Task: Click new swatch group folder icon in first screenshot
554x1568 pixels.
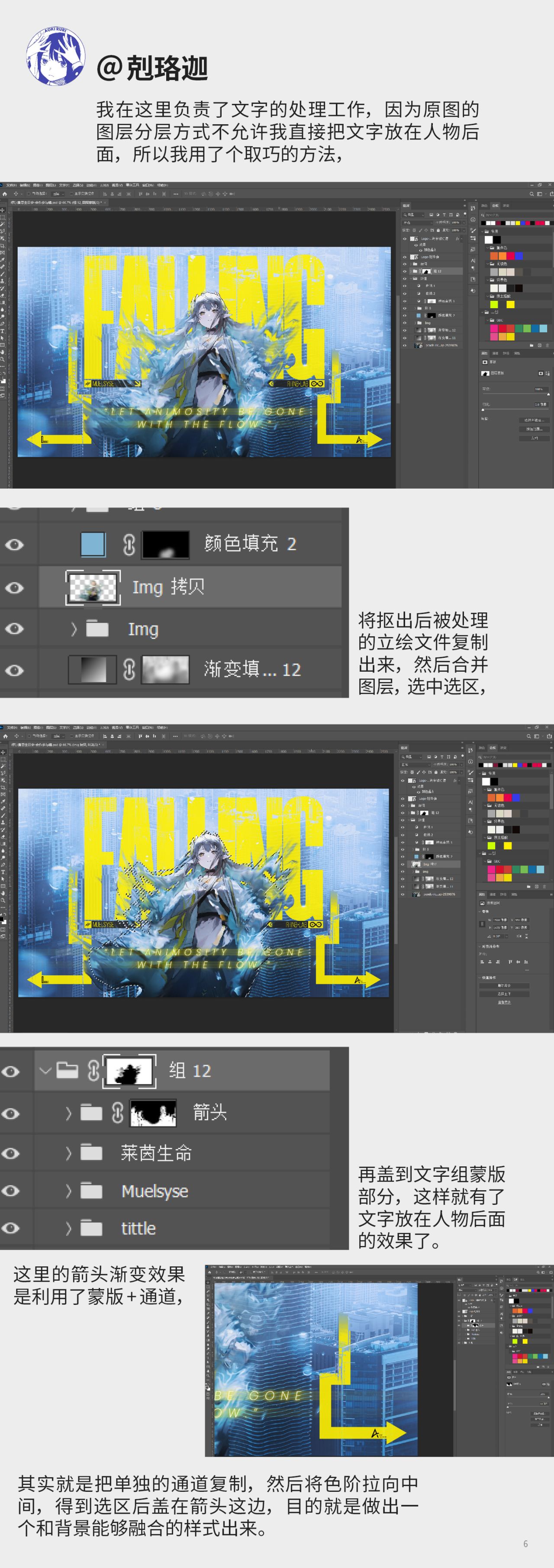Action: point(531,345)
